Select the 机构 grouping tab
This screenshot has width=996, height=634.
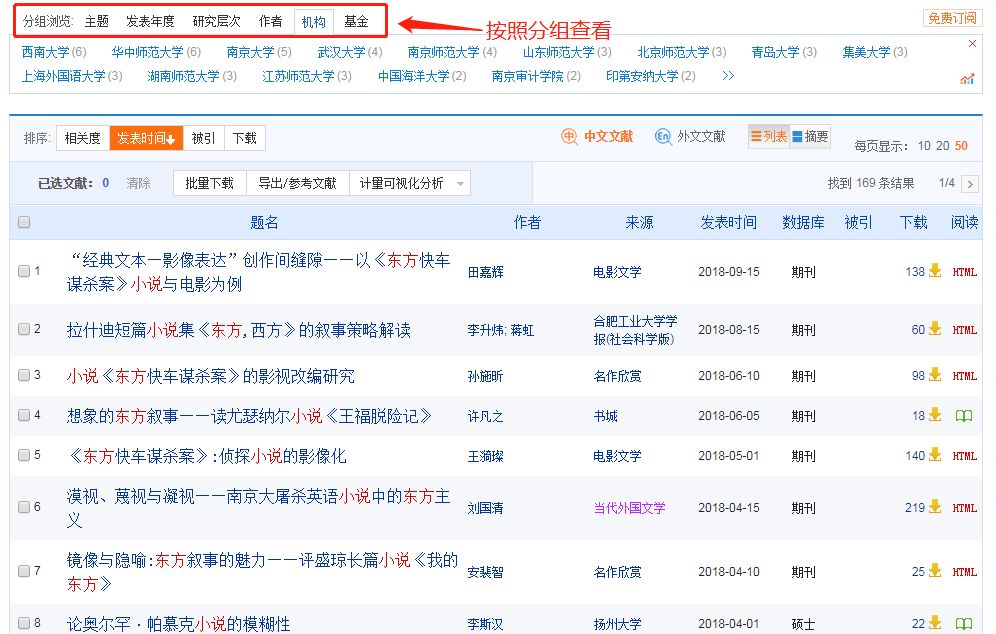click(x=314, y=22)
